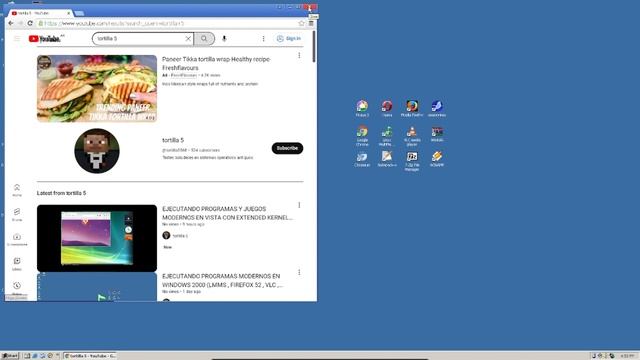The height and width of the screenshot is (360, 640).
Task: Open options menu for the Paneer Tikka ad
Action: pos(299,56)
